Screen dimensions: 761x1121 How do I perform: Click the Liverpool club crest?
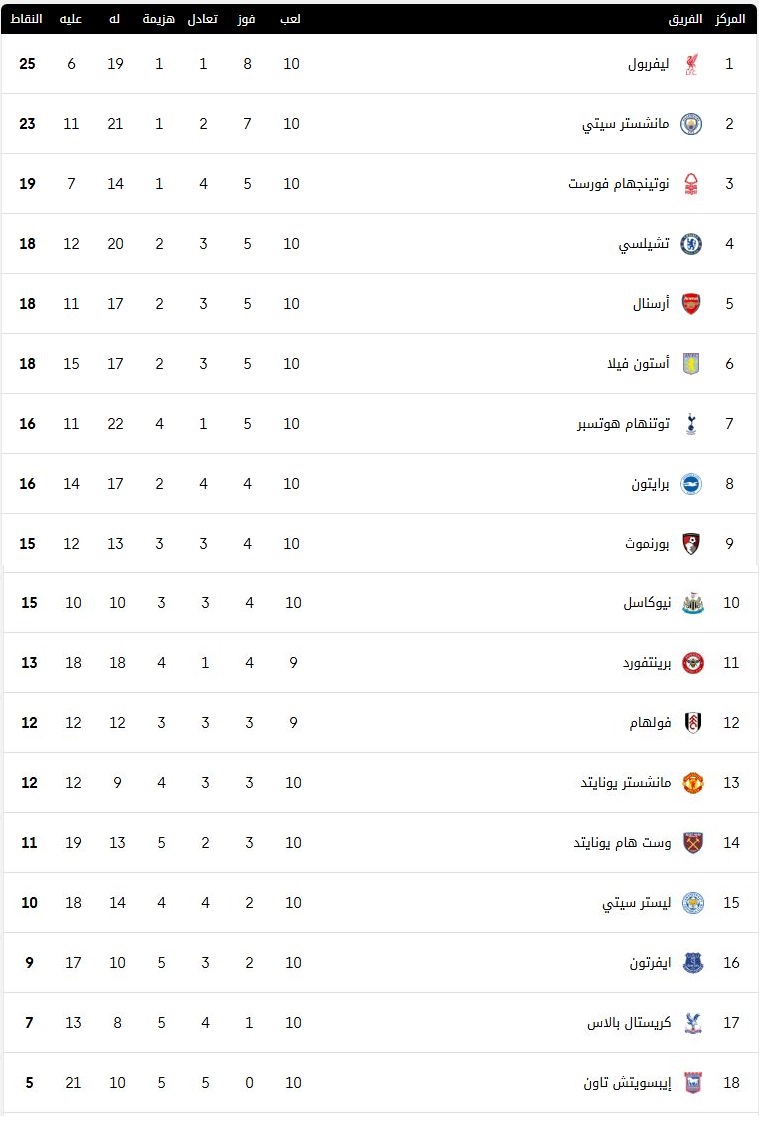click(691, 64)
